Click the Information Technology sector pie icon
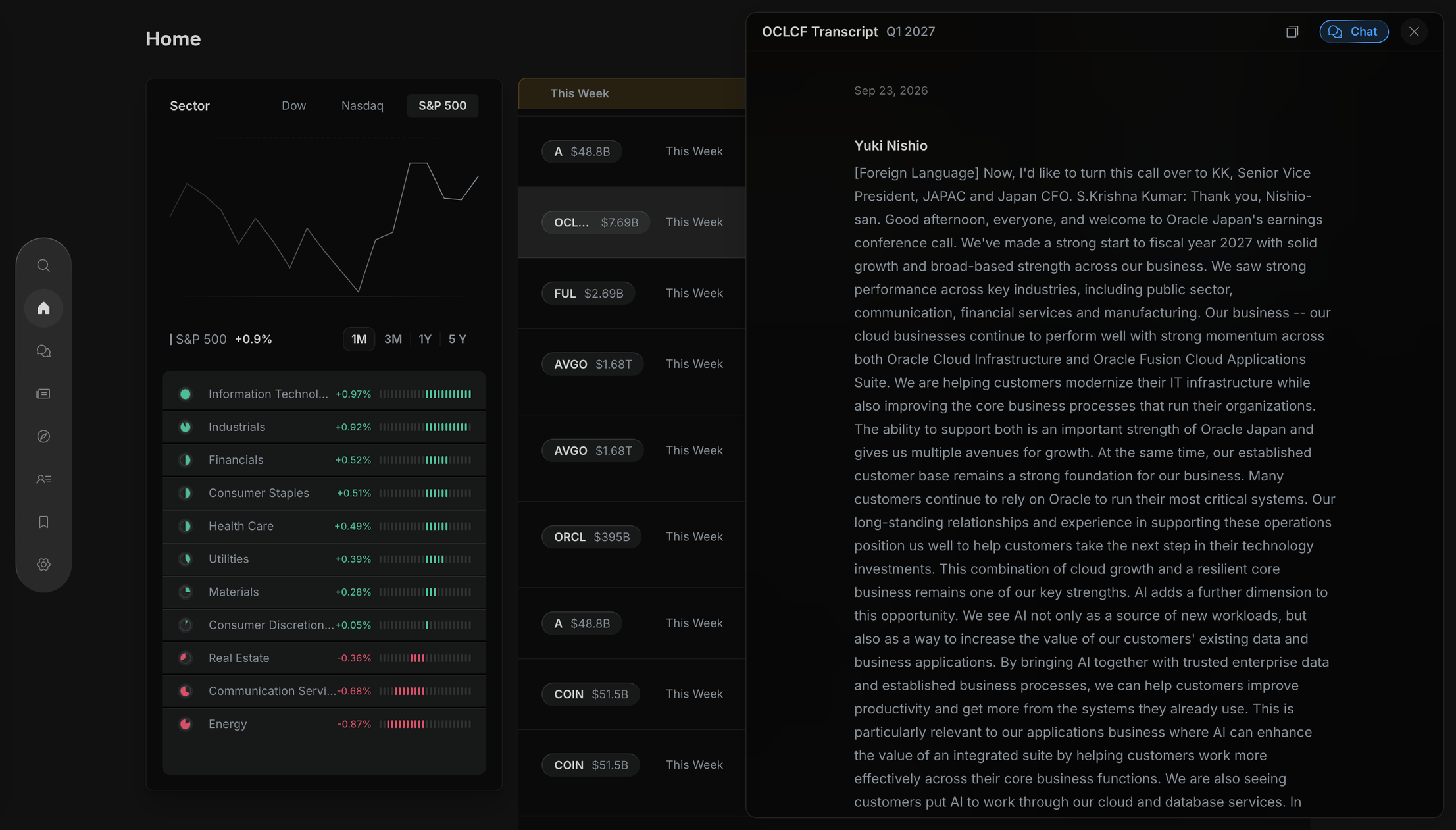 pyautogui.click(x=186, y=394)
